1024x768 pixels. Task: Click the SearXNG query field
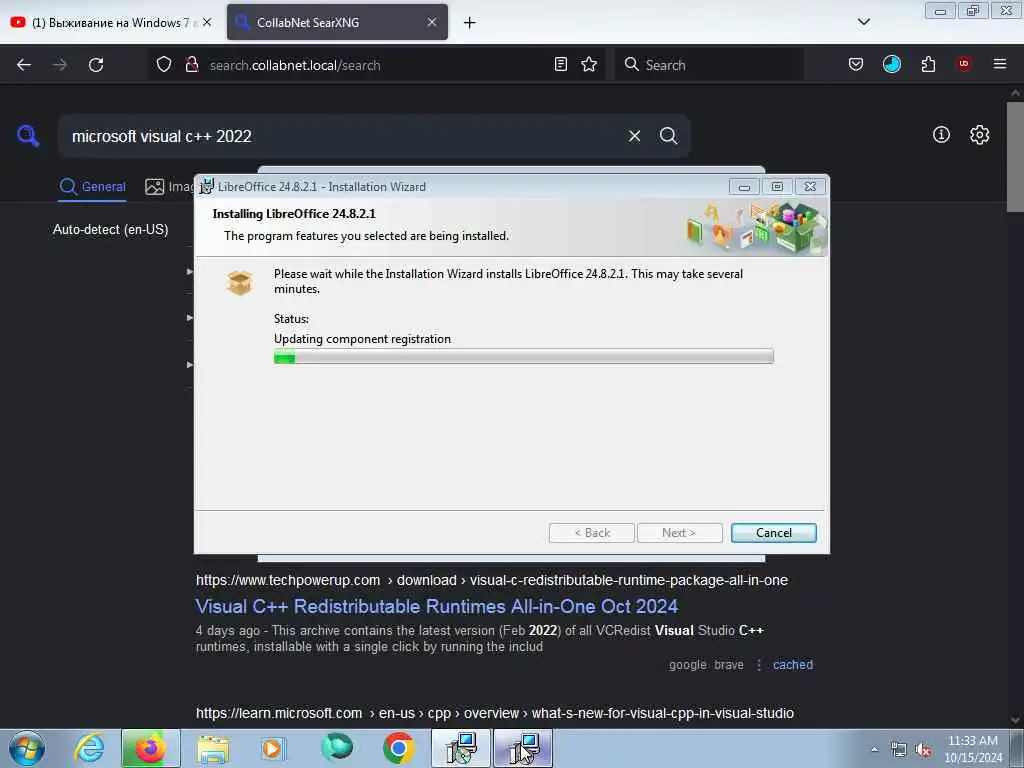click(340, 136)
